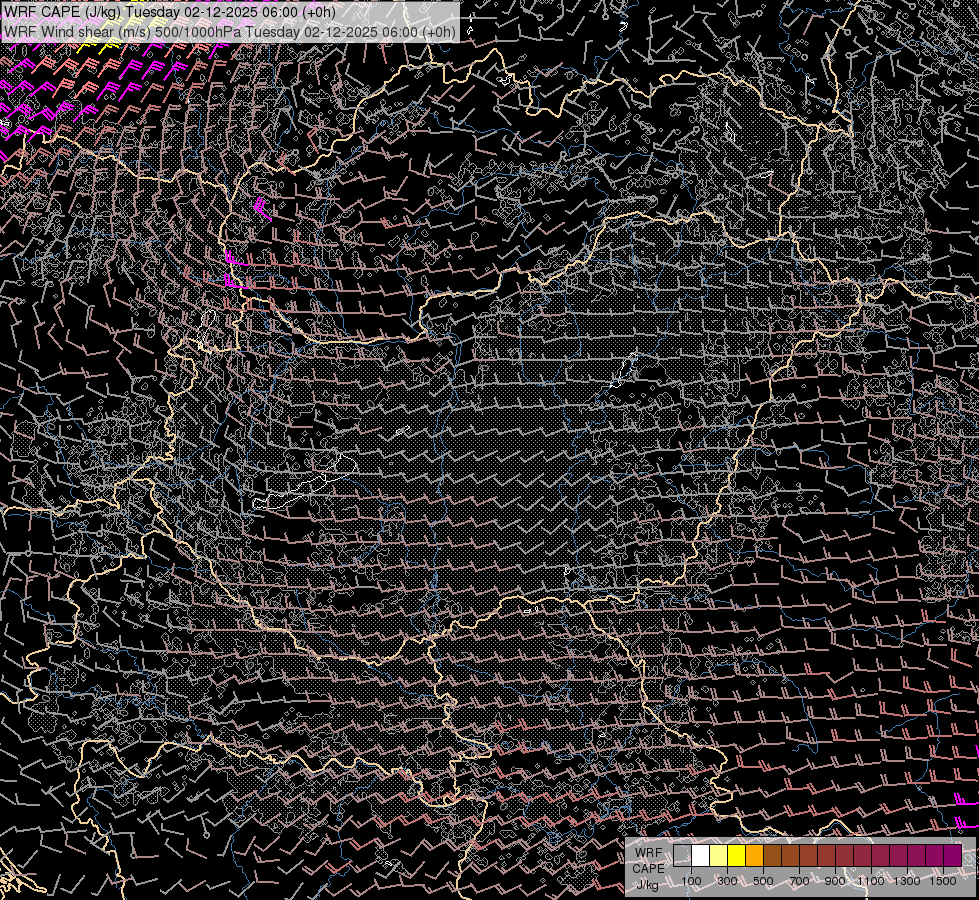Viewport: 979px width, 900px height.
Task: Select the white CAPE legend swatch
Action: tap(701, 856)
